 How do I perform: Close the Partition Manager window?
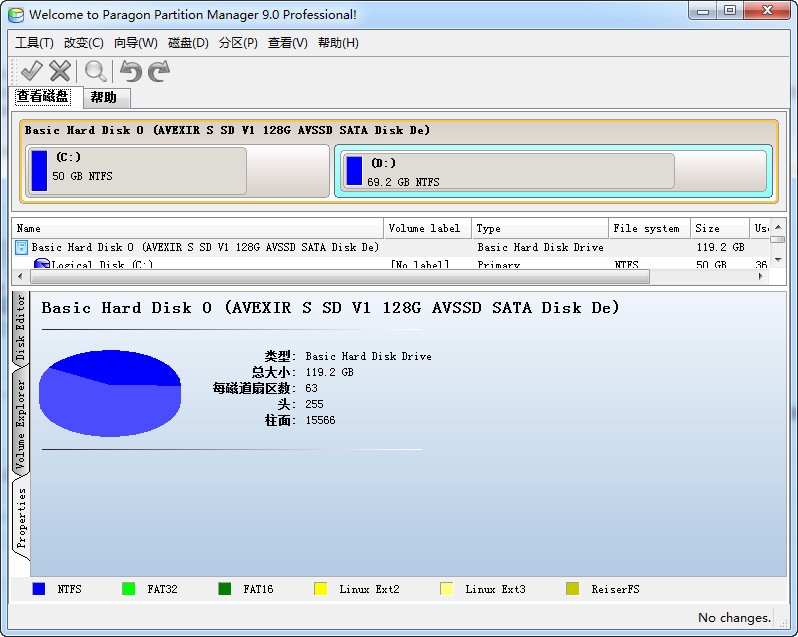(767, 11)
